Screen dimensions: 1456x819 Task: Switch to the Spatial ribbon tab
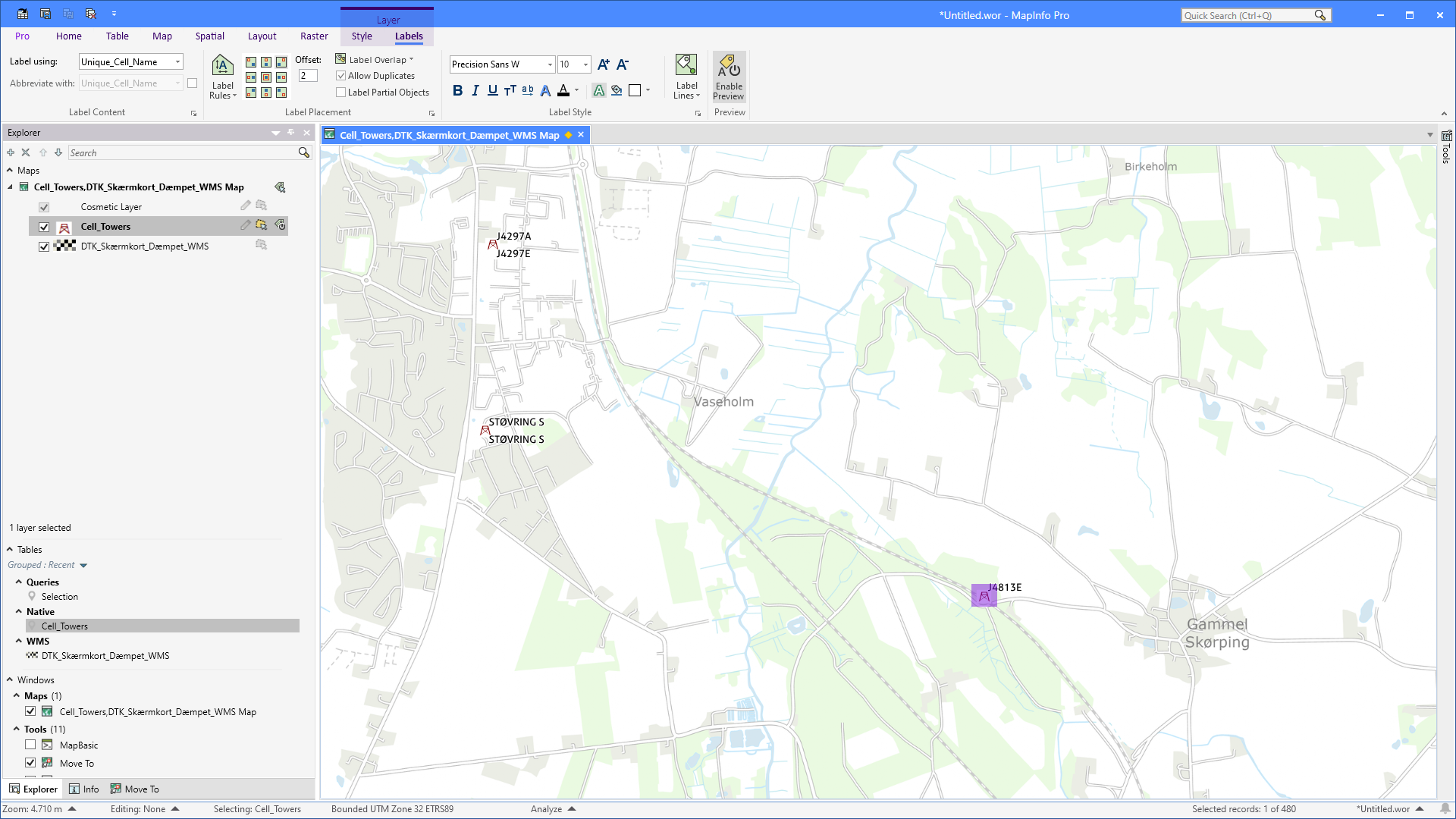(209, 36)
